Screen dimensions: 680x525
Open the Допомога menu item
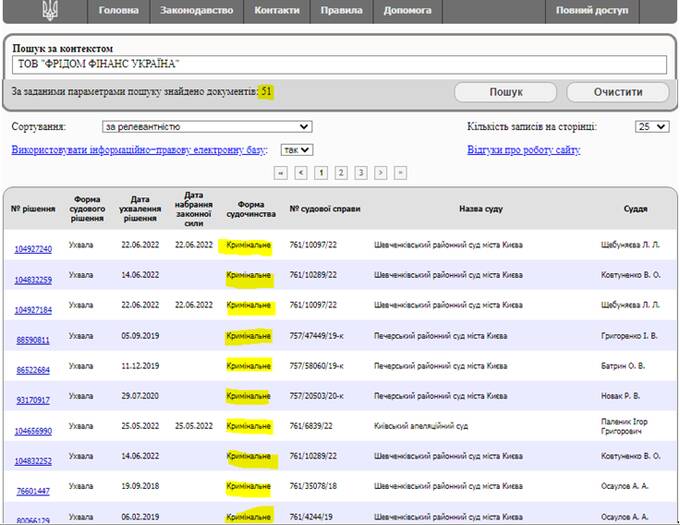(407, 10)
